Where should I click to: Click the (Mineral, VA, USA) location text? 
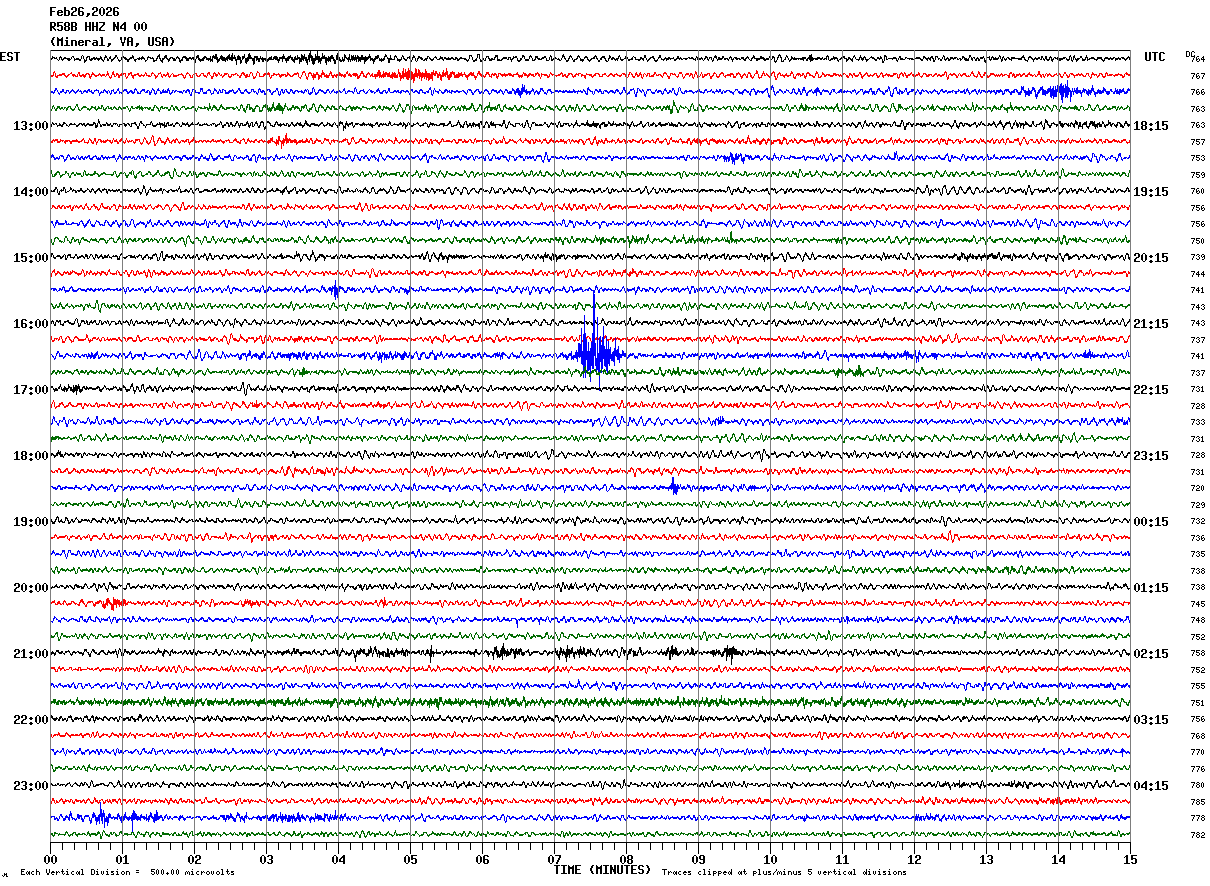tap(112, 42)
